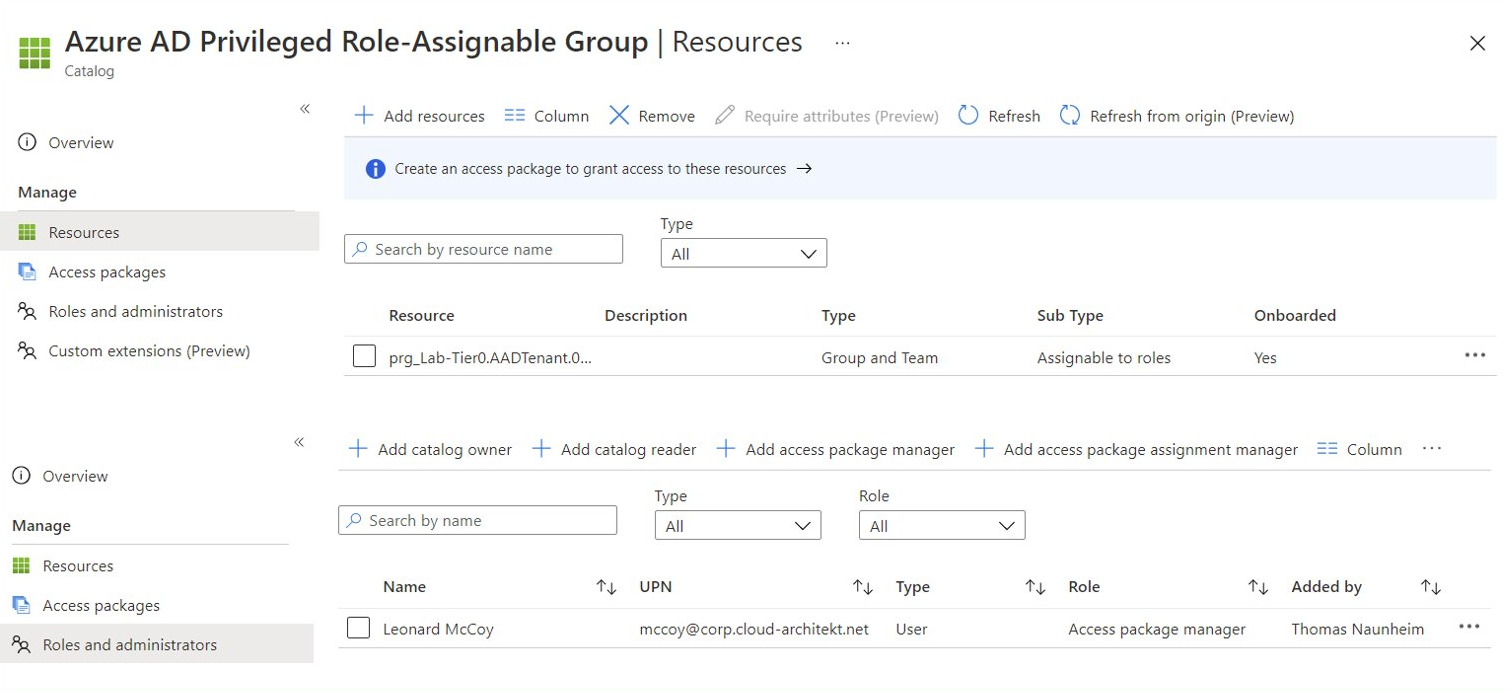The height and width of the screenshot is (693, 1511).
Task: Click Refresh in the resources toolbar
Action: click(999, 116)
